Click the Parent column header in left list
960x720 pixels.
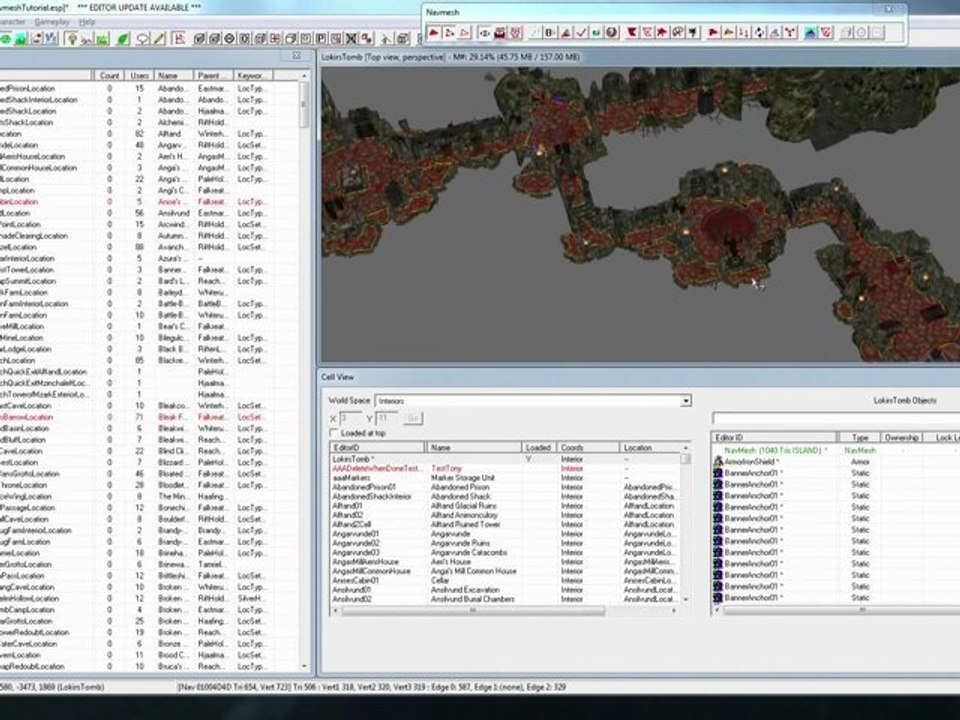[212, 75]
